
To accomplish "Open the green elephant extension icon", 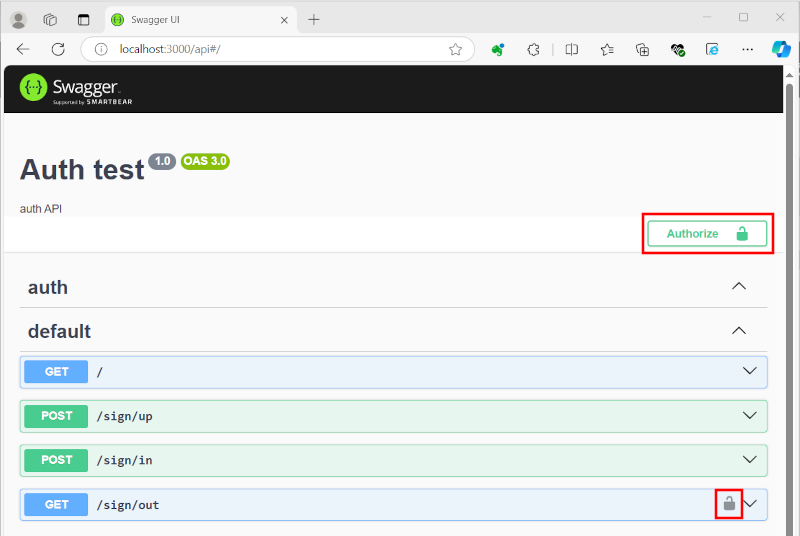I will pyautogui.click(x=497, y=49).
